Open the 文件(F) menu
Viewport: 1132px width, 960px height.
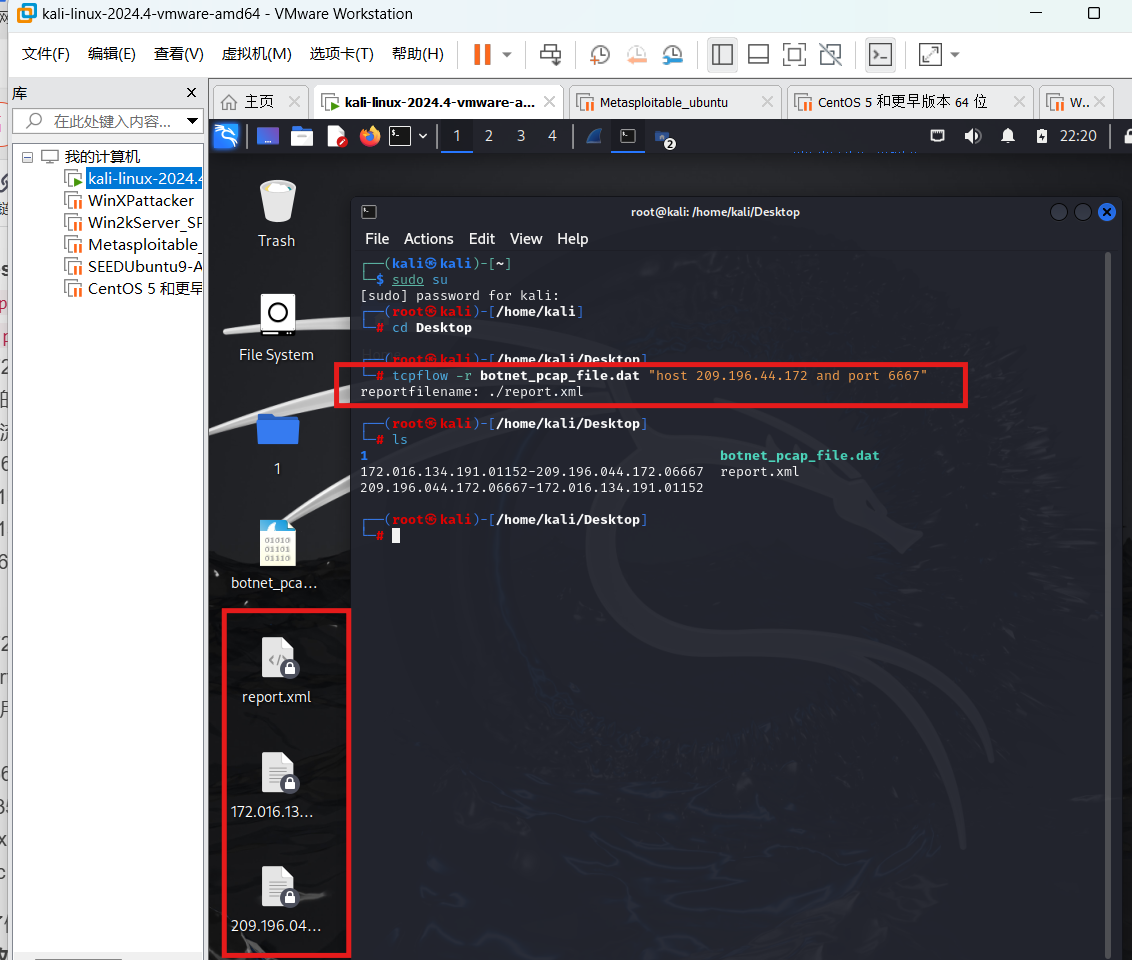[x=45, y=54]
